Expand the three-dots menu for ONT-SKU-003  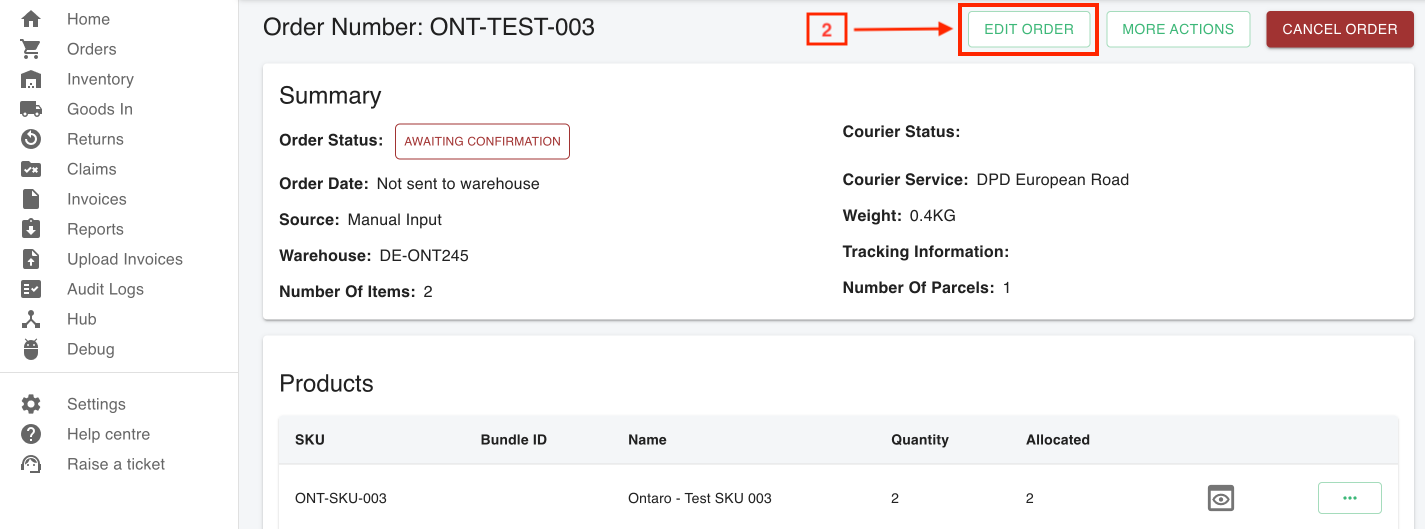(x=1350, y=498)
